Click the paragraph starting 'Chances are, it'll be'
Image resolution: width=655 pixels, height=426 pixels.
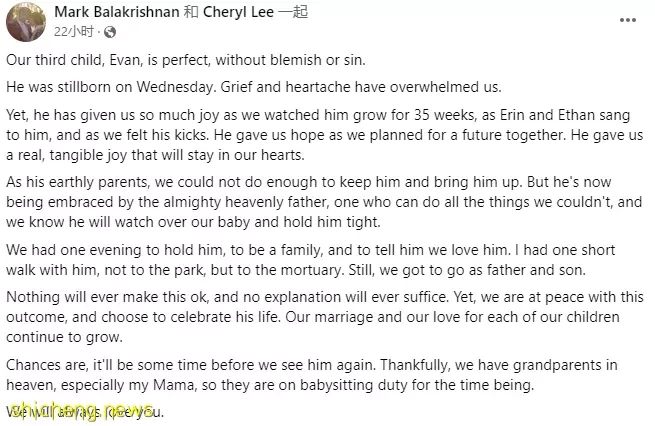coord(312,375)
